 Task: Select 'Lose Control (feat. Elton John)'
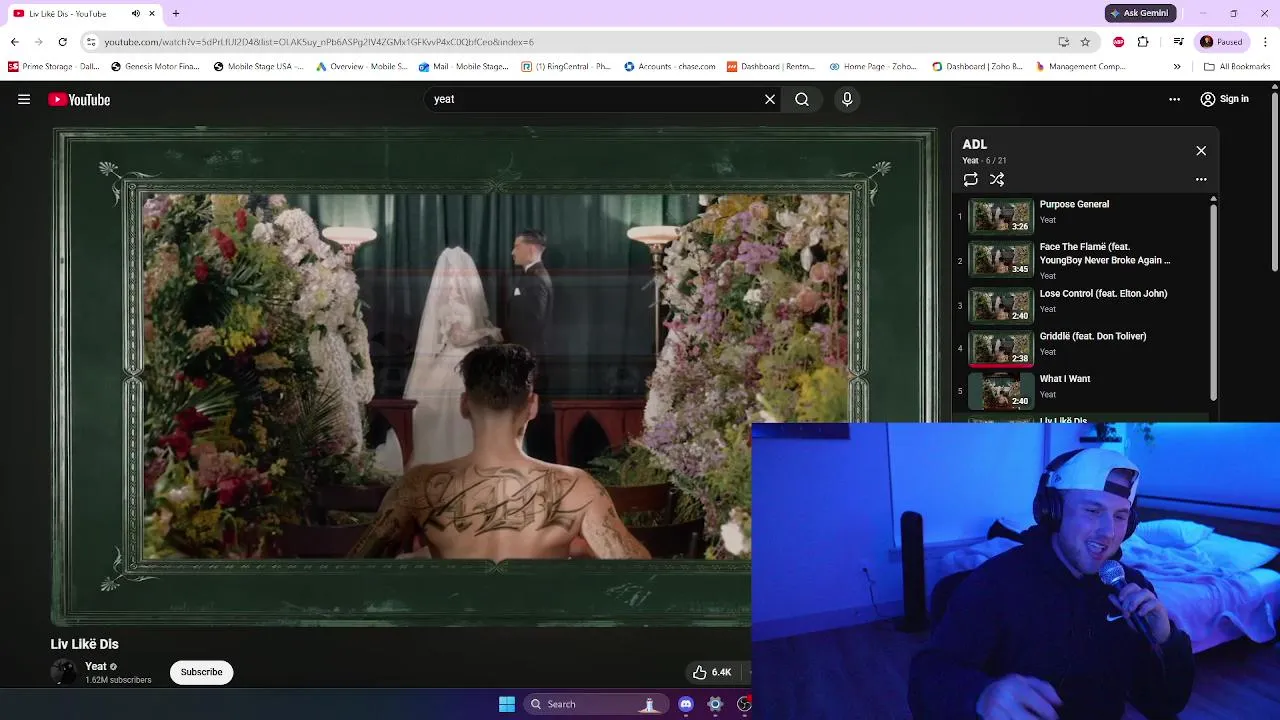[x=1082, y=304]
